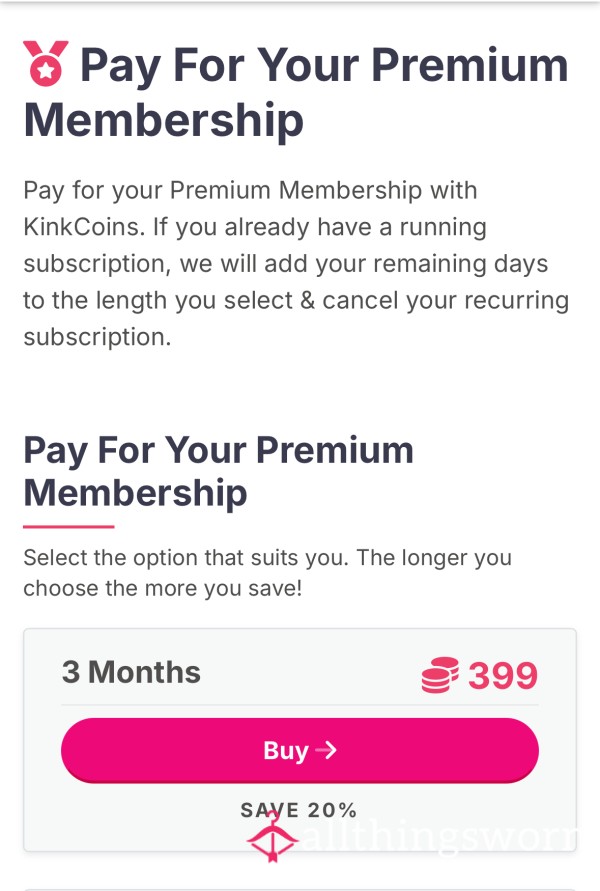The image size is (600, 891).
Task: Click the second Pay For Your Premium Membership heading
Action: pos(218,471)
